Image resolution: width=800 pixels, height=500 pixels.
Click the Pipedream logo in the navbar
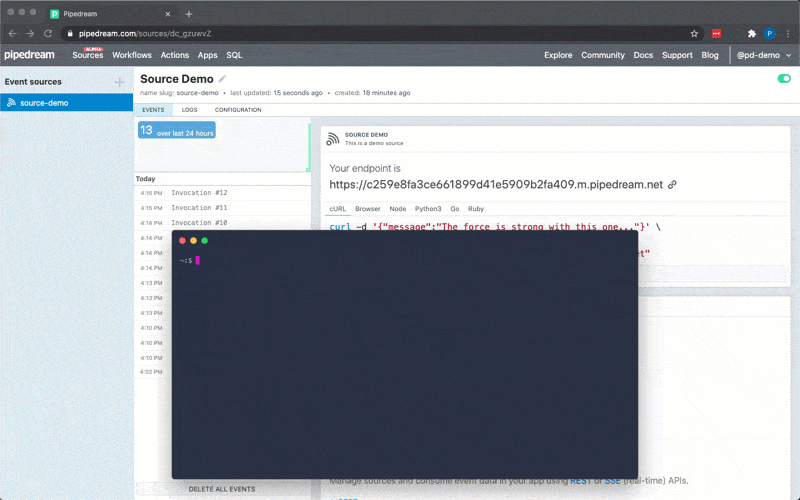(29, 55)
